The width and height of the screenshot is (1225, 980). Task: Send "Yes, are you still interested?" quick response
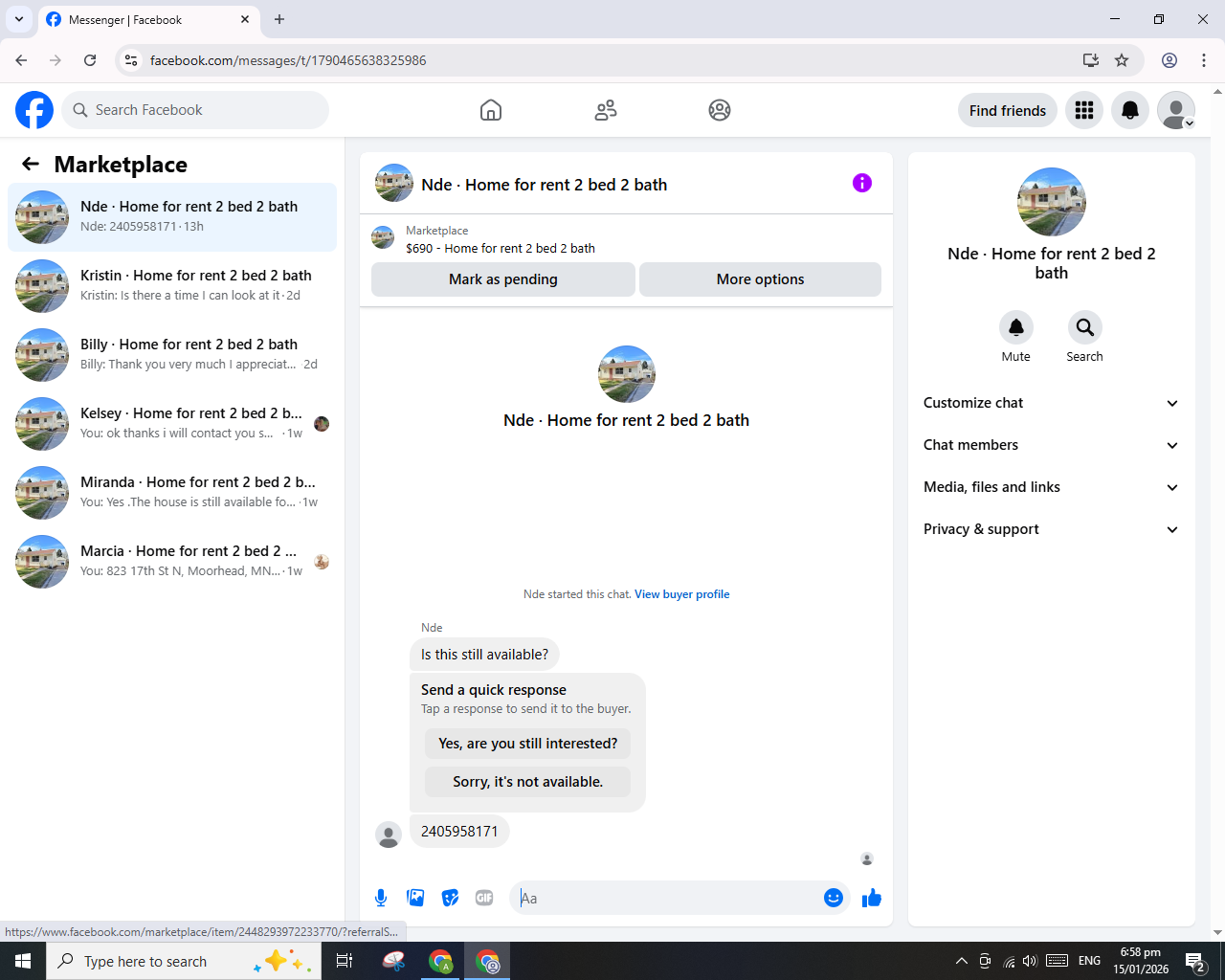click(x=527, y=744)
